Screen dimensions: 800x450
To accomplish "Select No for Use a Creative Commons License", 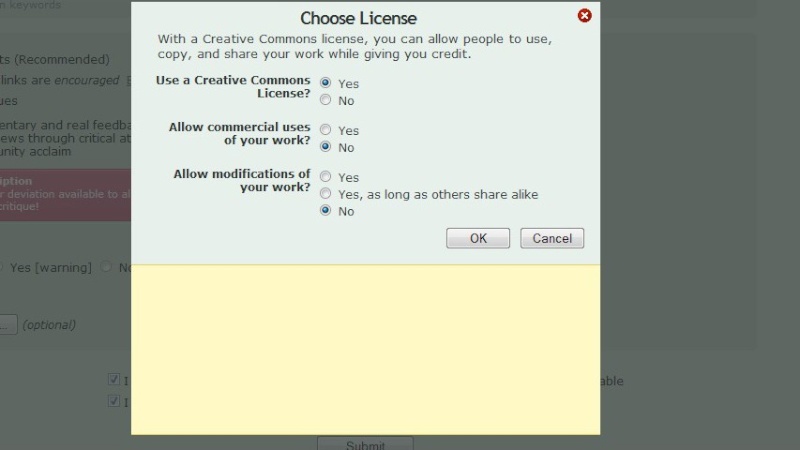I will coord(326,100).
